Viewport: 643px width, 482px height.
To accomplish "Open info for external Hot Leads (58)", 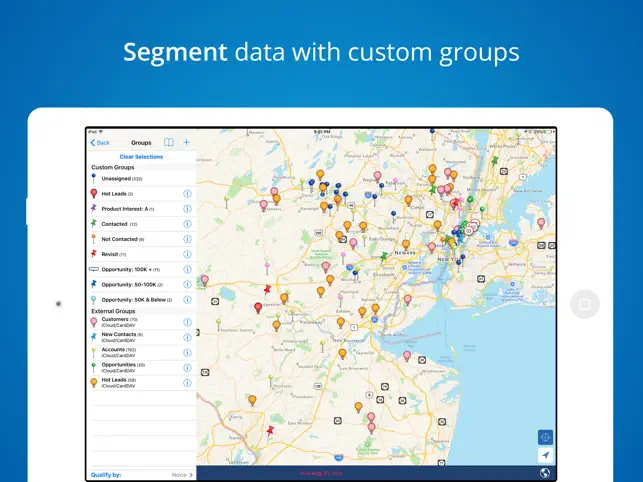I will coord(187,383).
